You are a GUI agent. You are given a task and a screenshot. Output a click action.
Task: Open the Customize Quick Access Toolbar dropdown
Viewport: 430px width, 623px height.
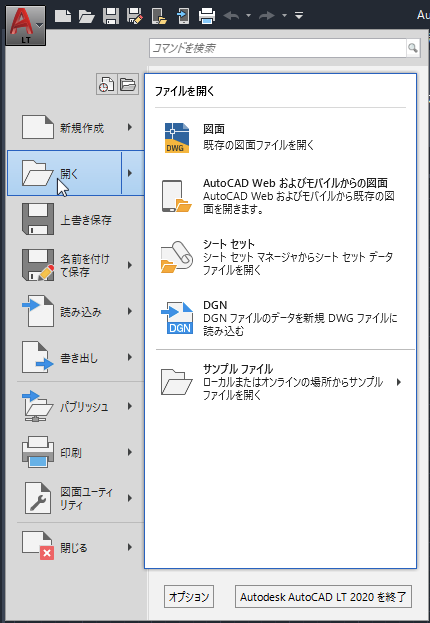pyautogui.click(x=299, y=16)
